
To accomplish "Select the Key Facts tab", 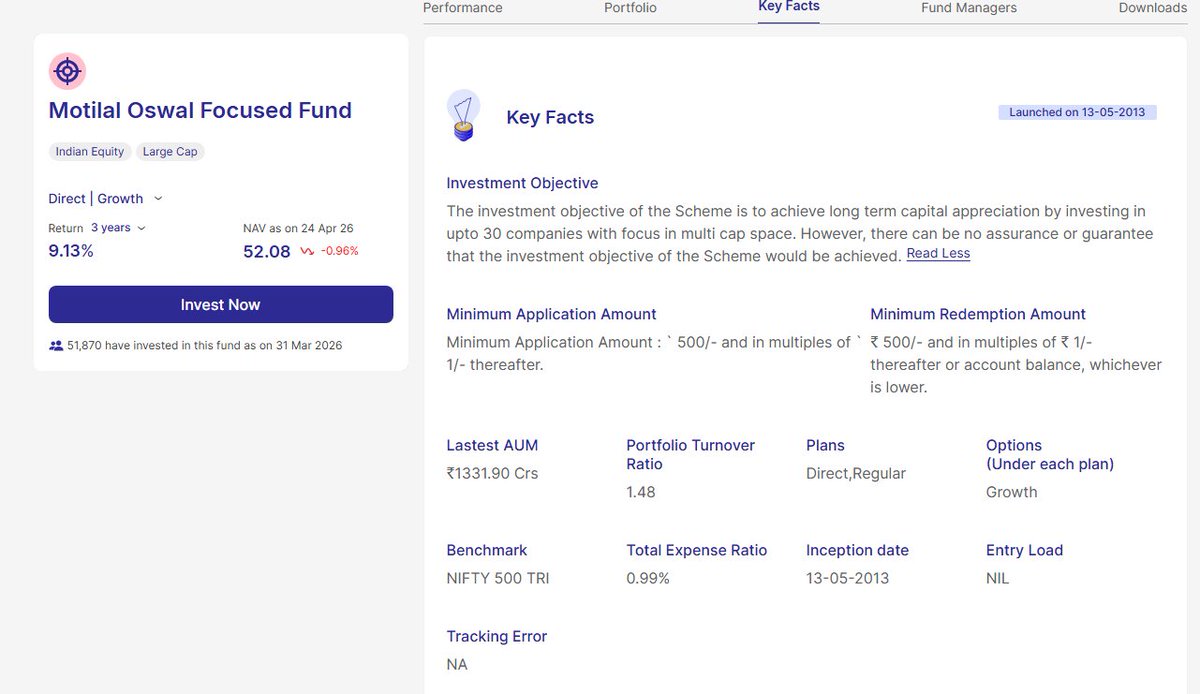I will (789, 7).
